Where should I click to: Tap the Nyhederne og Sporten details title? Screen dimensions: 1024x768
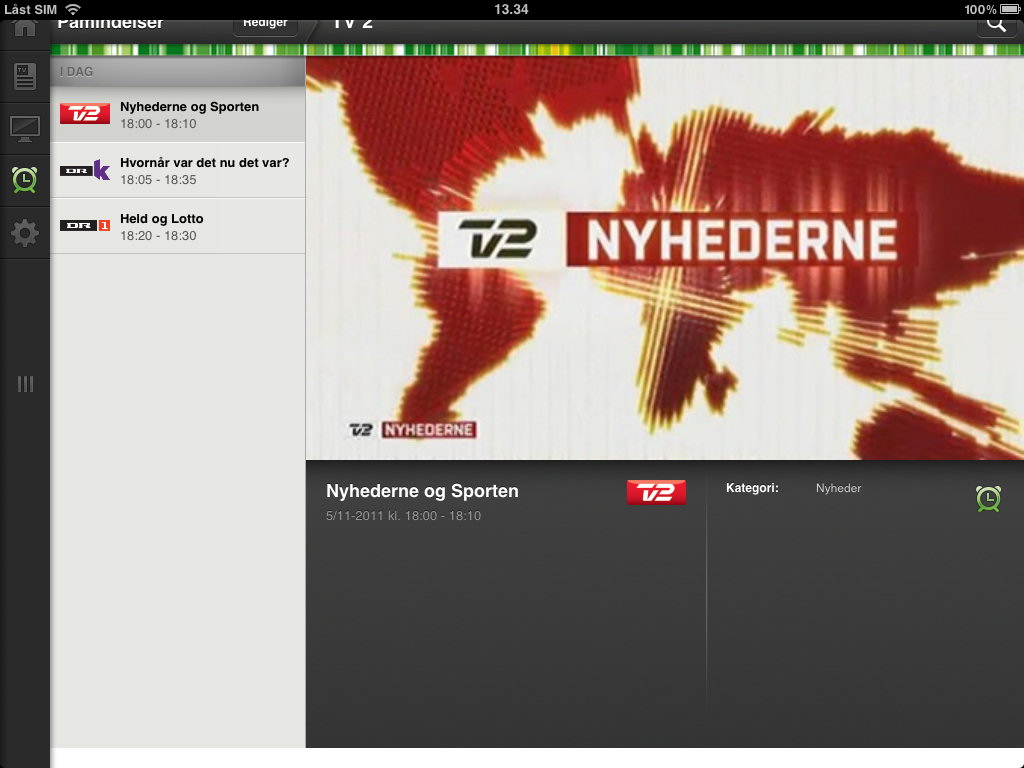pyautogui.click(x=422, y=491)
